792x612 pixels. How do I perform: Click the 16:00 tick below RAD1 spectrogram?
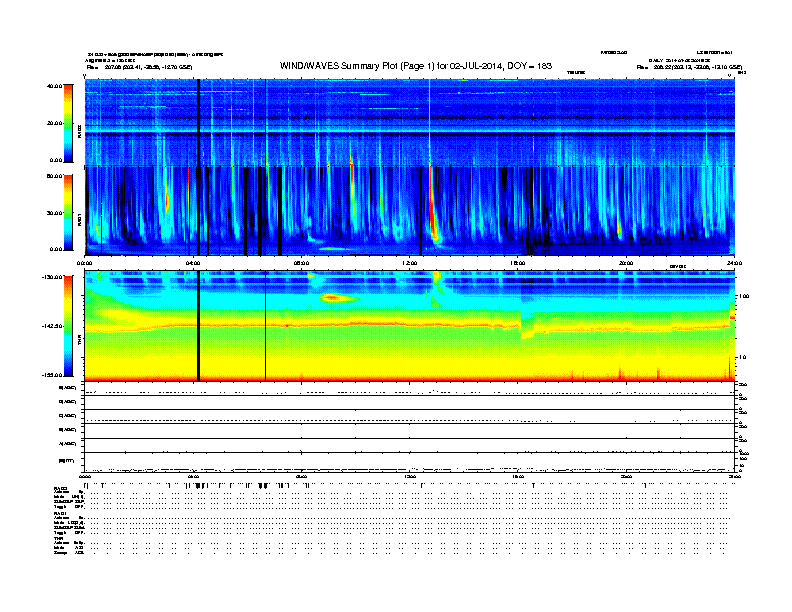coord(518,263)
